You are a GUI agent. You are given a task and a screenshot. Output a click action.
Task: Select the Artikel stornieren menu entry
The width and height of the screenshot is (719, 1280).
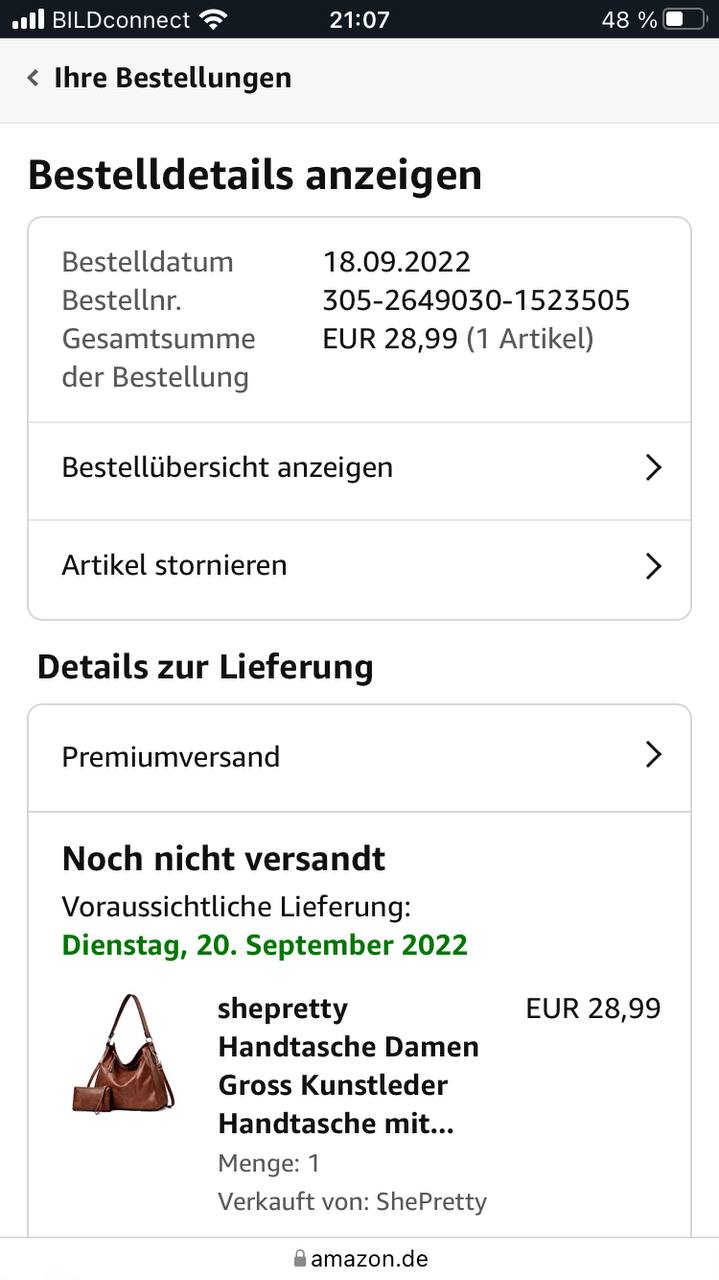(x=174, y=566)
